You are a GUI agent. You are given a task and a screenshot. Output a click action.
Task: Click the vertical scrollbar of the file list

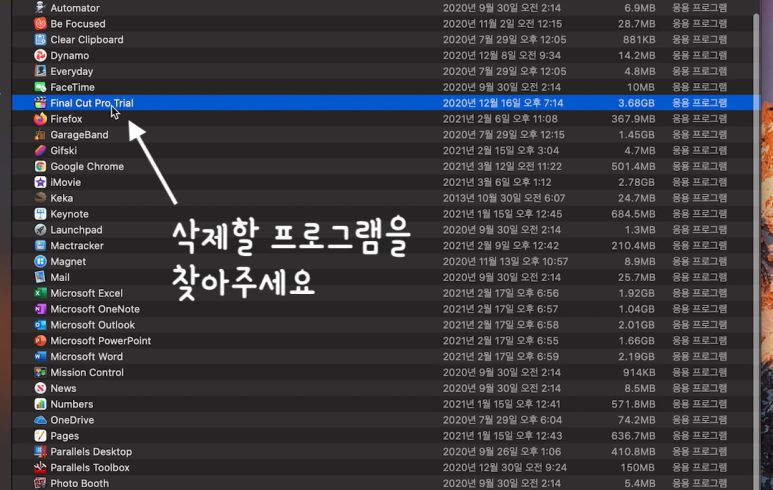(x=756, y=251)
